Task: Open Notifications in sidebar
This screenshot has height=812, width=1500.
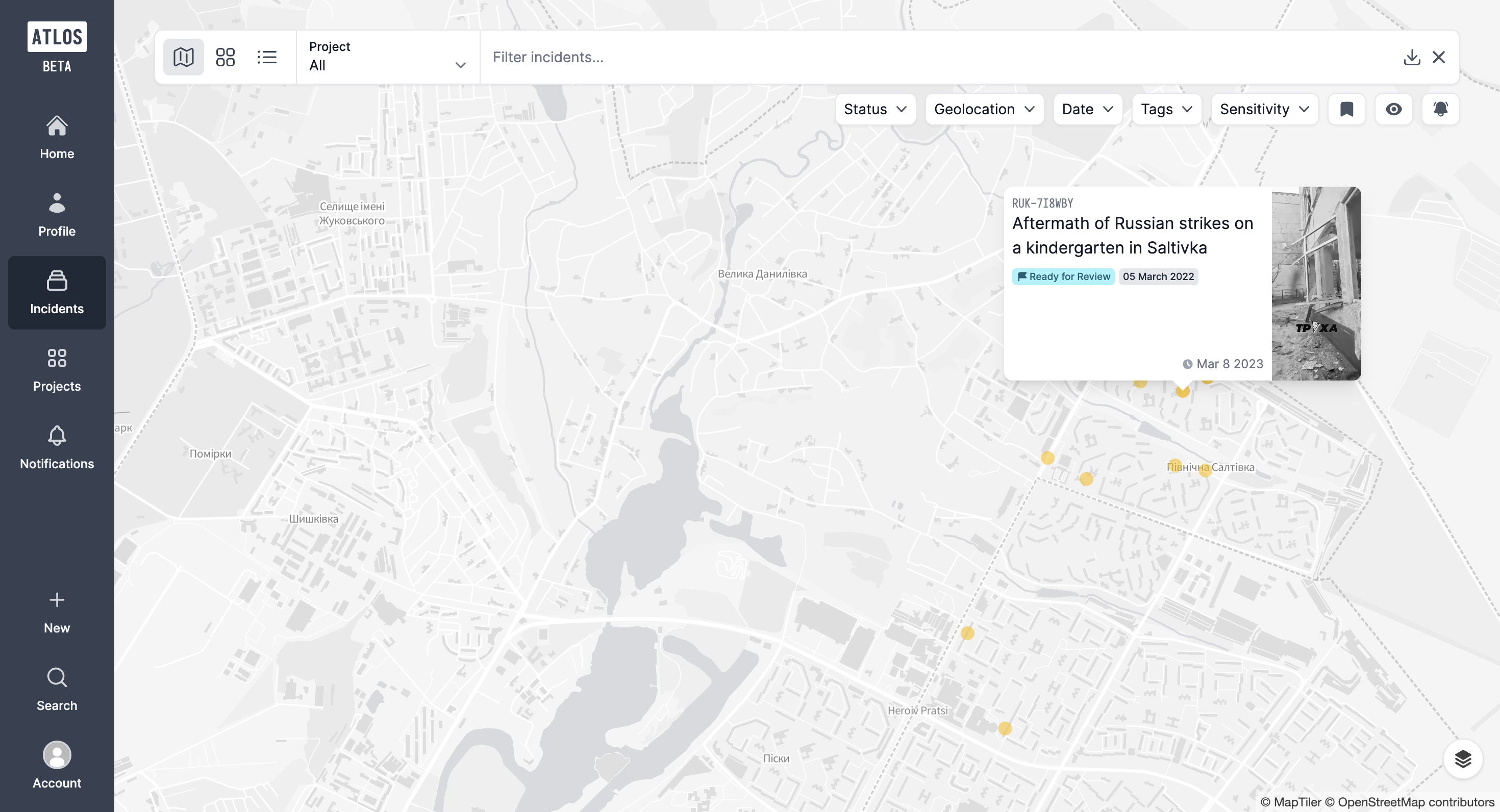Action: click(57, 448)
